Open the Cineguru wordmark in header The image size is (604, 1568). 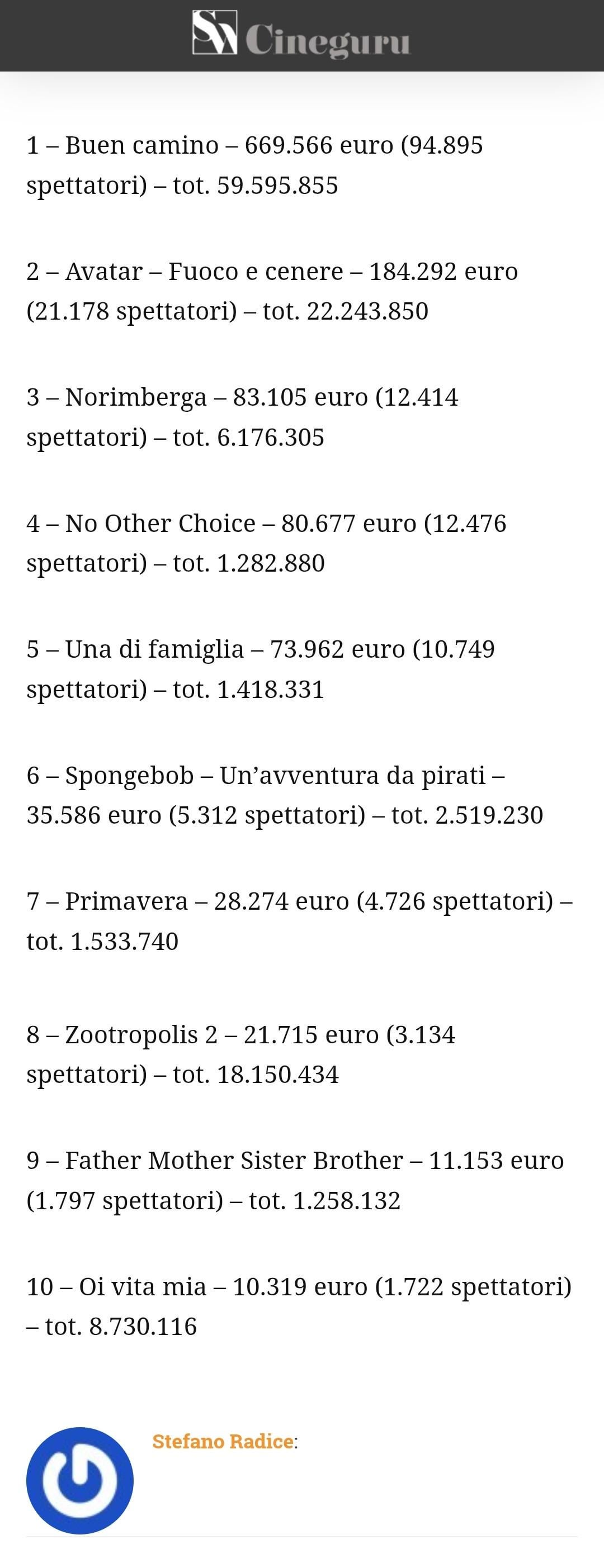[x=328, y=40]
